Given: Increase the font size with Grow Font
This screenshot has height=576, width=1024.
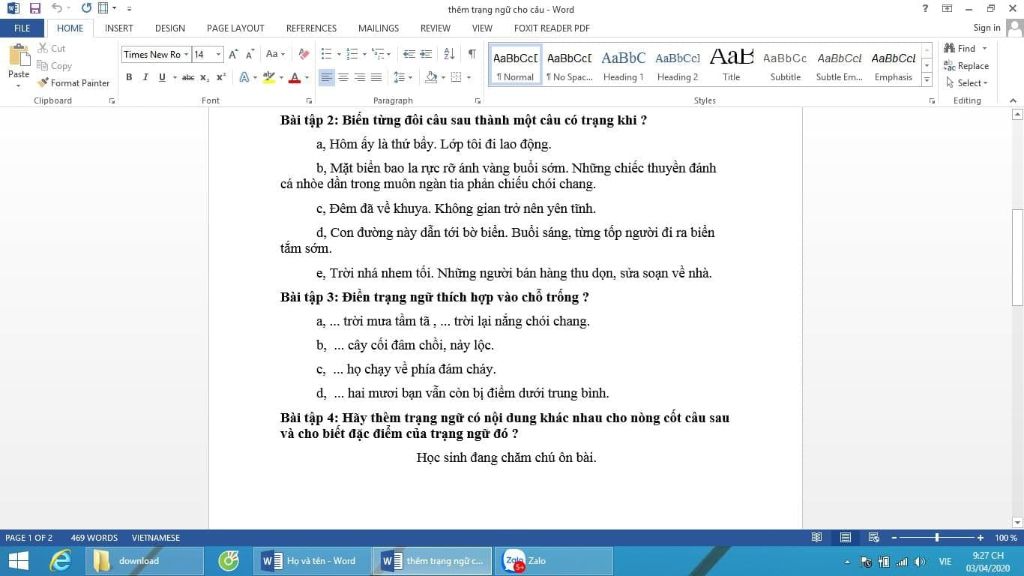Looking at the screenshot, I should (x=233, y=54).
